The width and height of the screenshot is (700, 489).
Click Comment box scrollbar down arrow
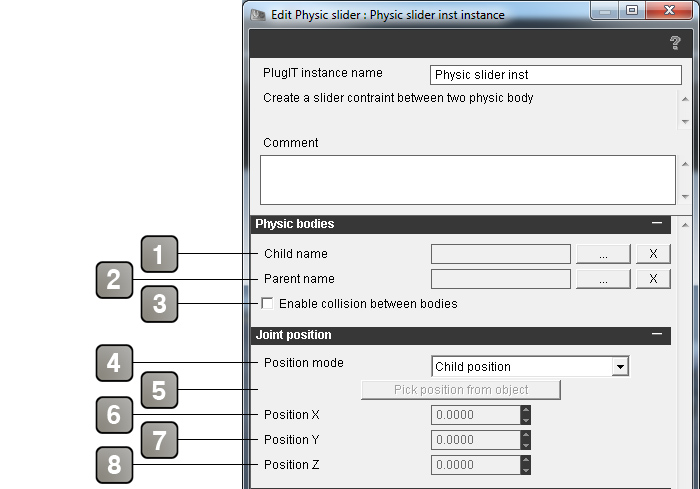coord(685,196)
